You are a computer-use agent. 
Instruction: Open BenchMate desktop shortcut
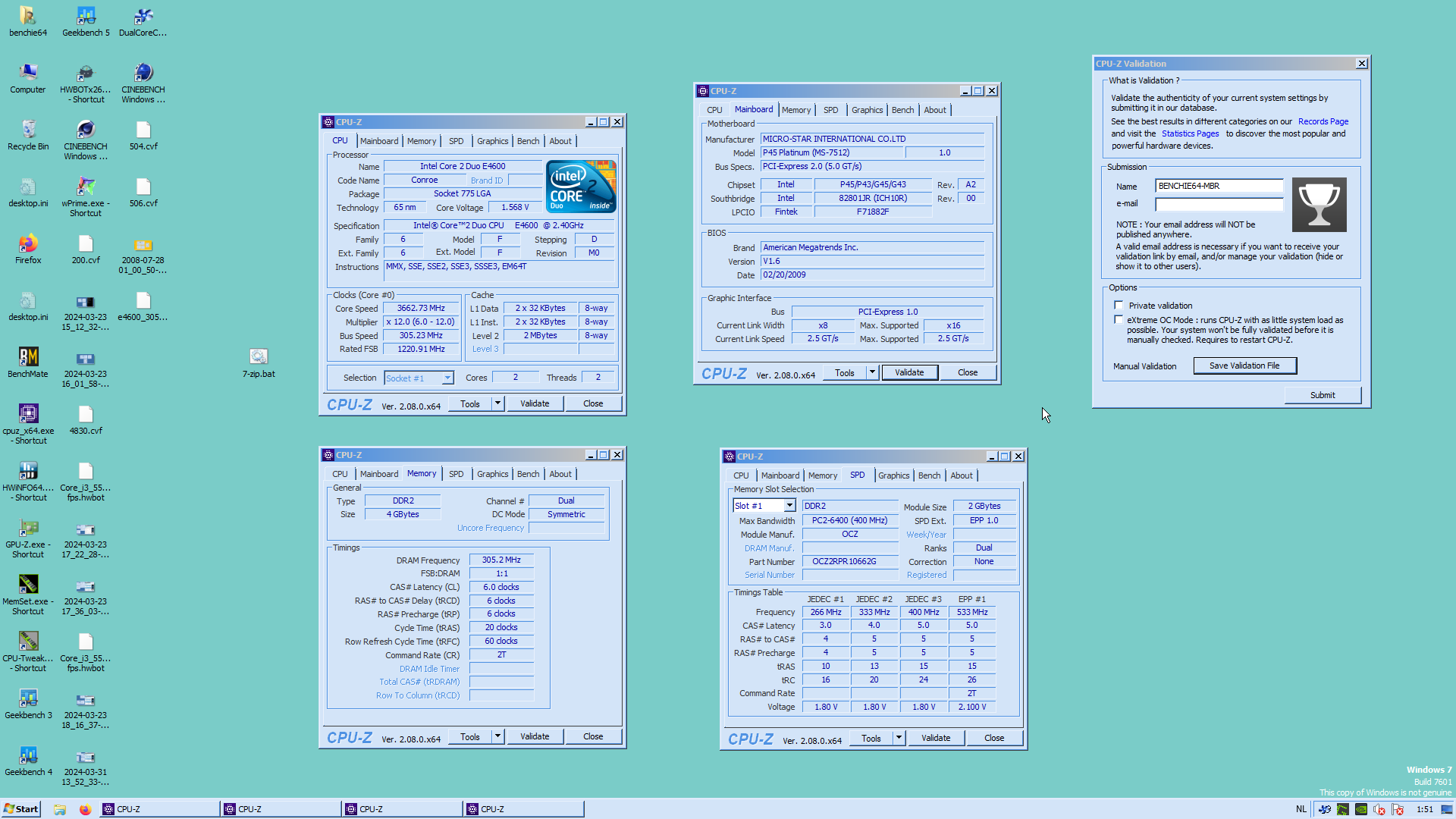28,362
